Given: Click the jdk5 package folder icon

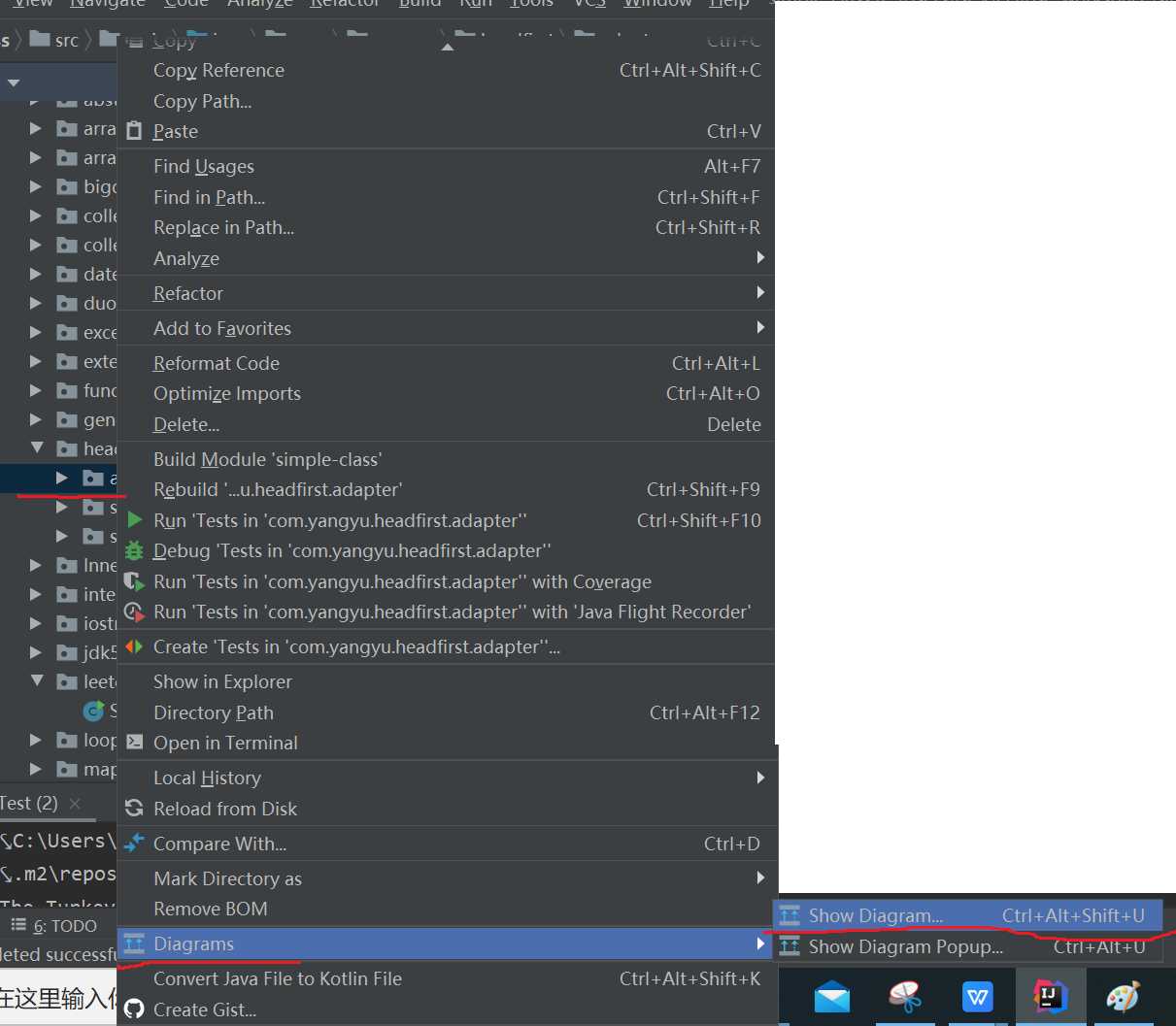Looking at the screenshot, I should (67, 653).
